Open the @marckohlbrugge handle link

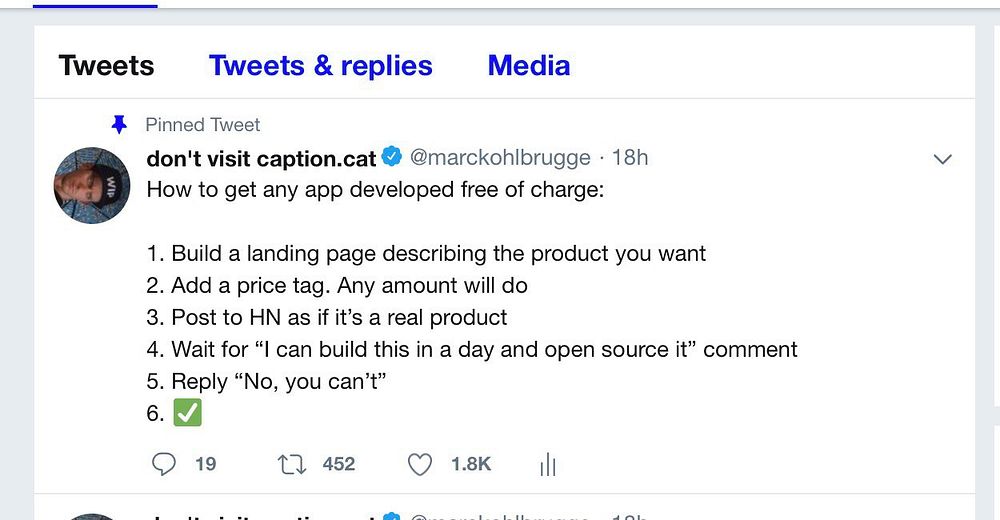(500, 158)
